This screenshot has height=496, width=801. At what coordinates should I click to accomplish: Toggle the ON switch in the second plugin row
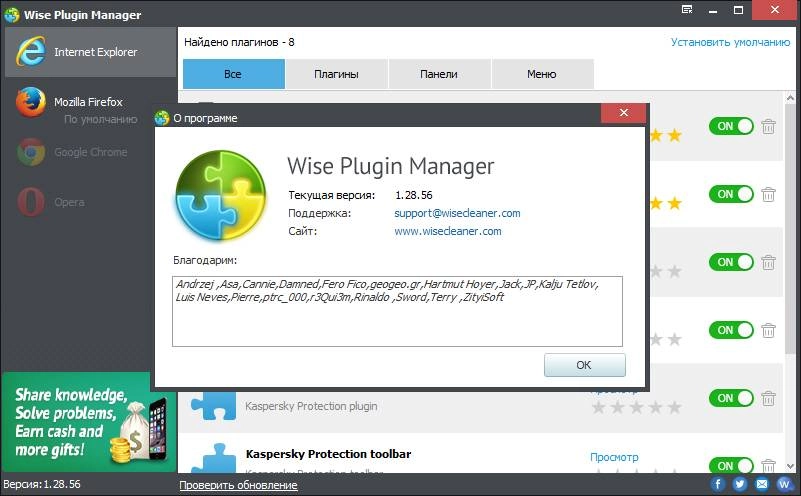point(731,194)
